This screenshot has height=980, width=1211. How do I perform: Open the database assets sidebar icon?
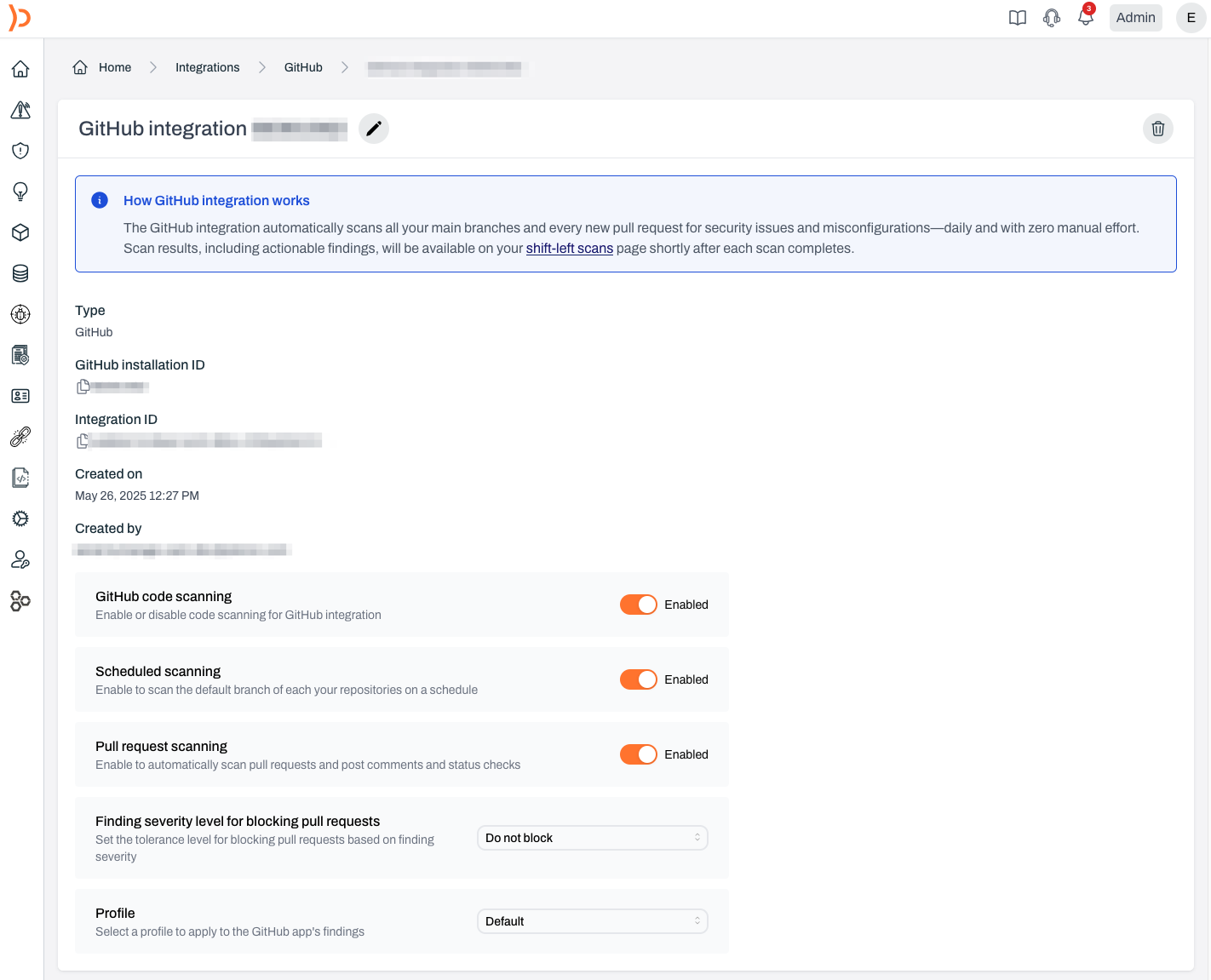(x=20, y=272)
